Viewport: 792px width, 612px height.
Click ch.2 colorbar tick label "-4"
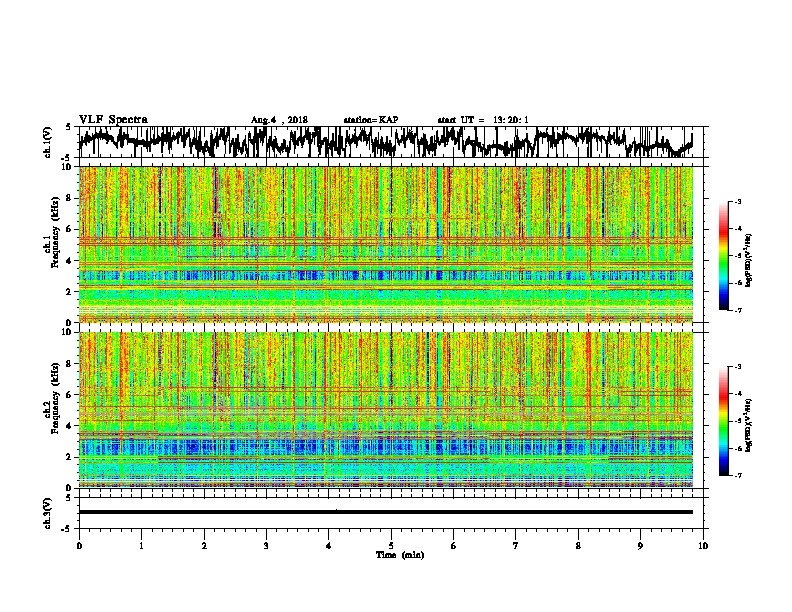[x=737, y=394]
